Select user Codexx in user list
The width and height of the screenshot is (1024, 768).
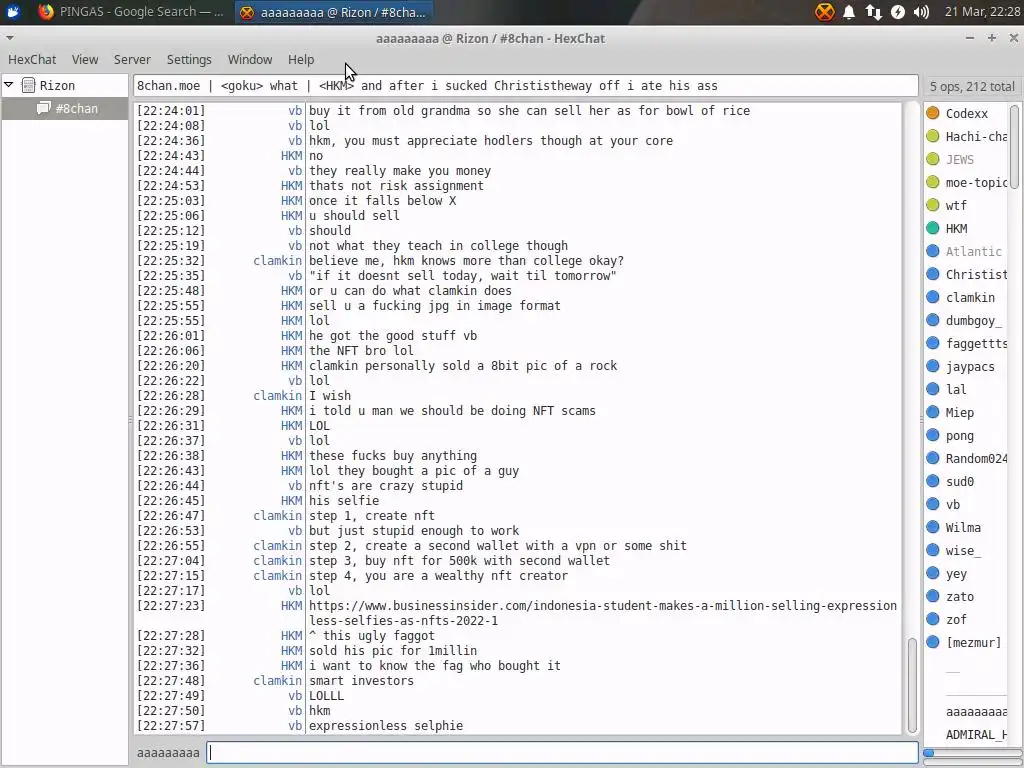(967, 114)
